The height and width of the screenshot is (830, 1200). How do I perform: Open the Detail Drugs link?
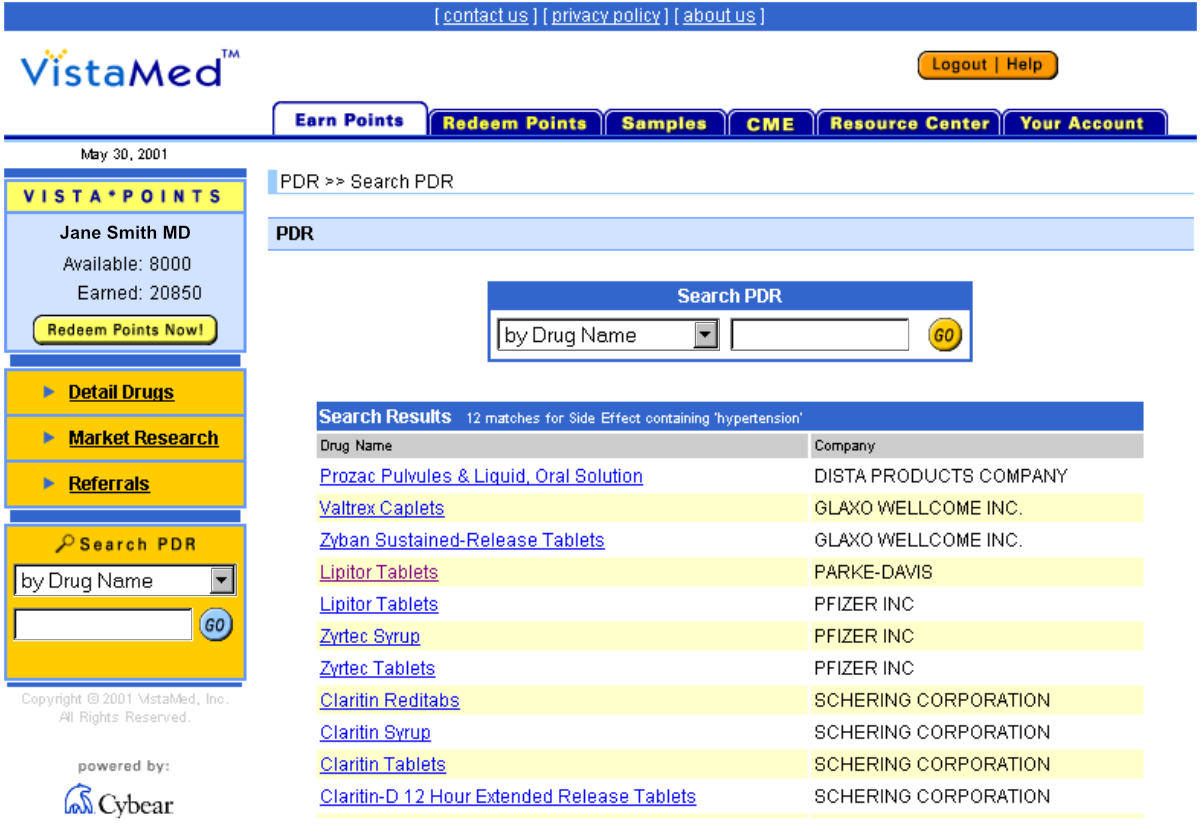pos(121,392)
